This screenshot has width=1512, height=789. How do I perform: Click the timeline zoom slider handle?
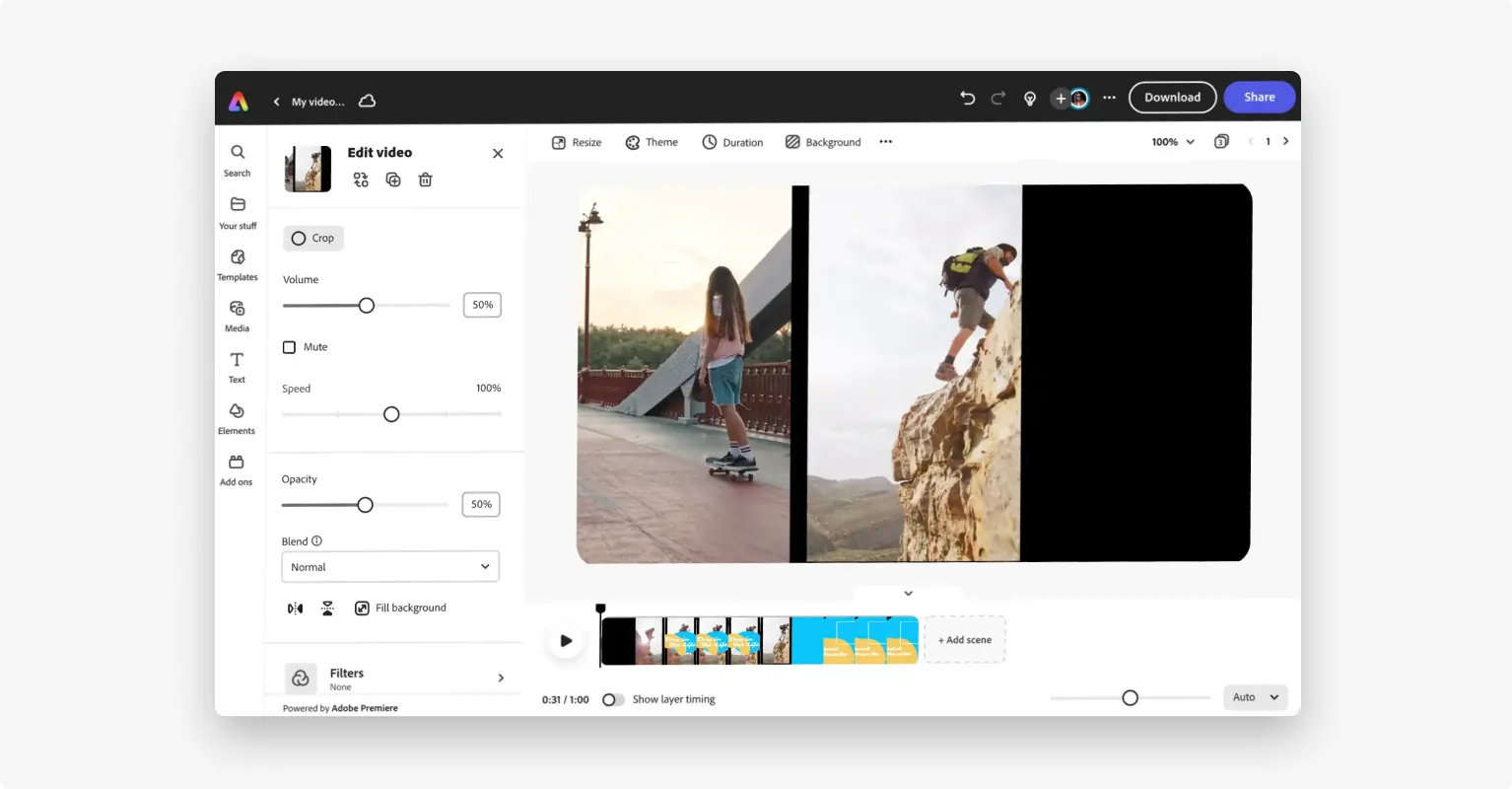pyautogui.click(x=1131, y=698)
